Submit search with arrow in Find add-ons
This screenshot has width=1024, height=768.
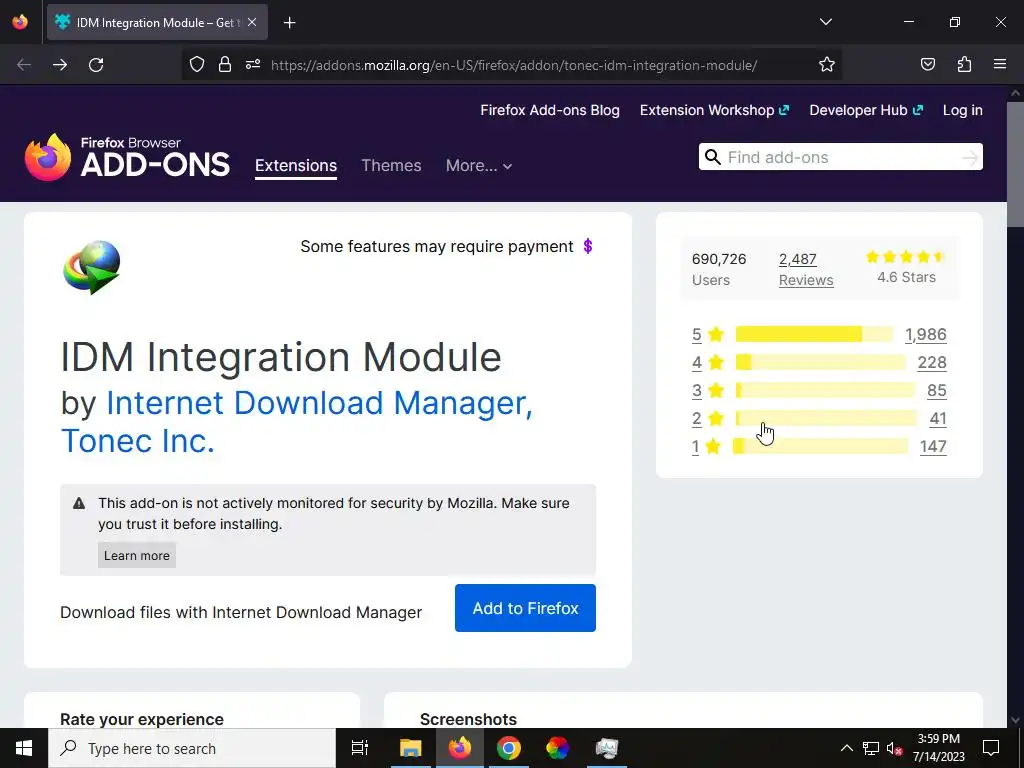click(x=970, y=157)
